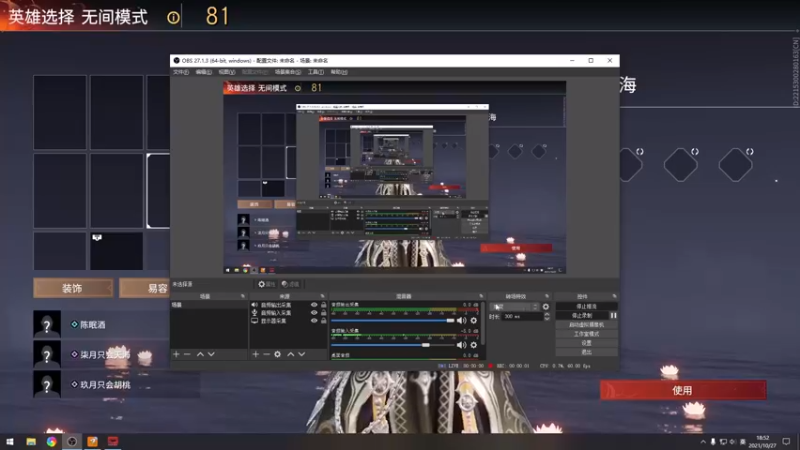Toggle the lock on the 音频输入采集 source
This screenshot has width=800, height=450.
tap(323, 313)
